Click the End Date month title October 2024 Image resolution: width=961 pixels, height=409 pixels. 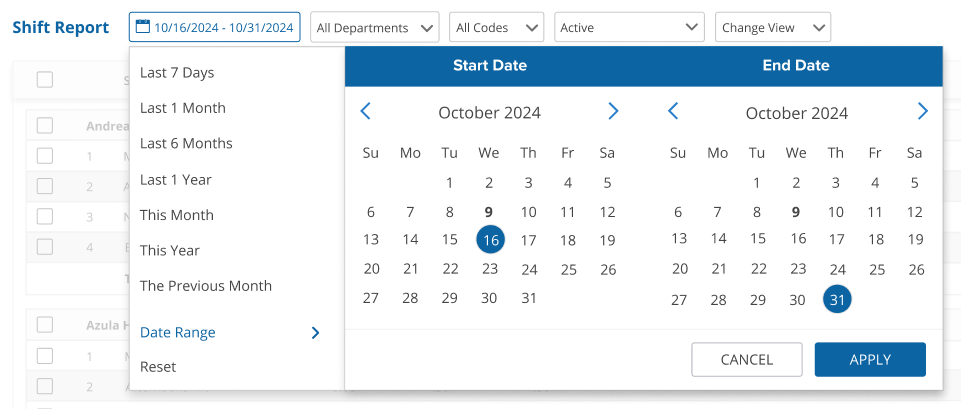pyautogui.click(x=797, y=113)
